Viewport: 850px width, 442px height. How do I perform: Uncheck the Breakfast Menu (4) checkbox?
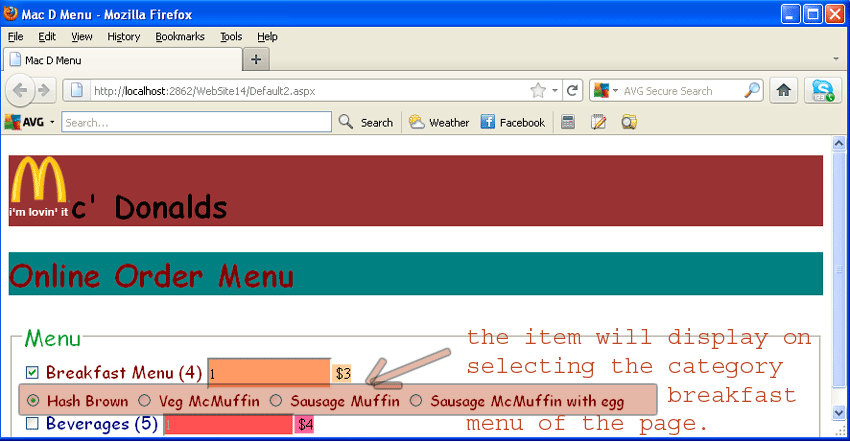[32, 373]
